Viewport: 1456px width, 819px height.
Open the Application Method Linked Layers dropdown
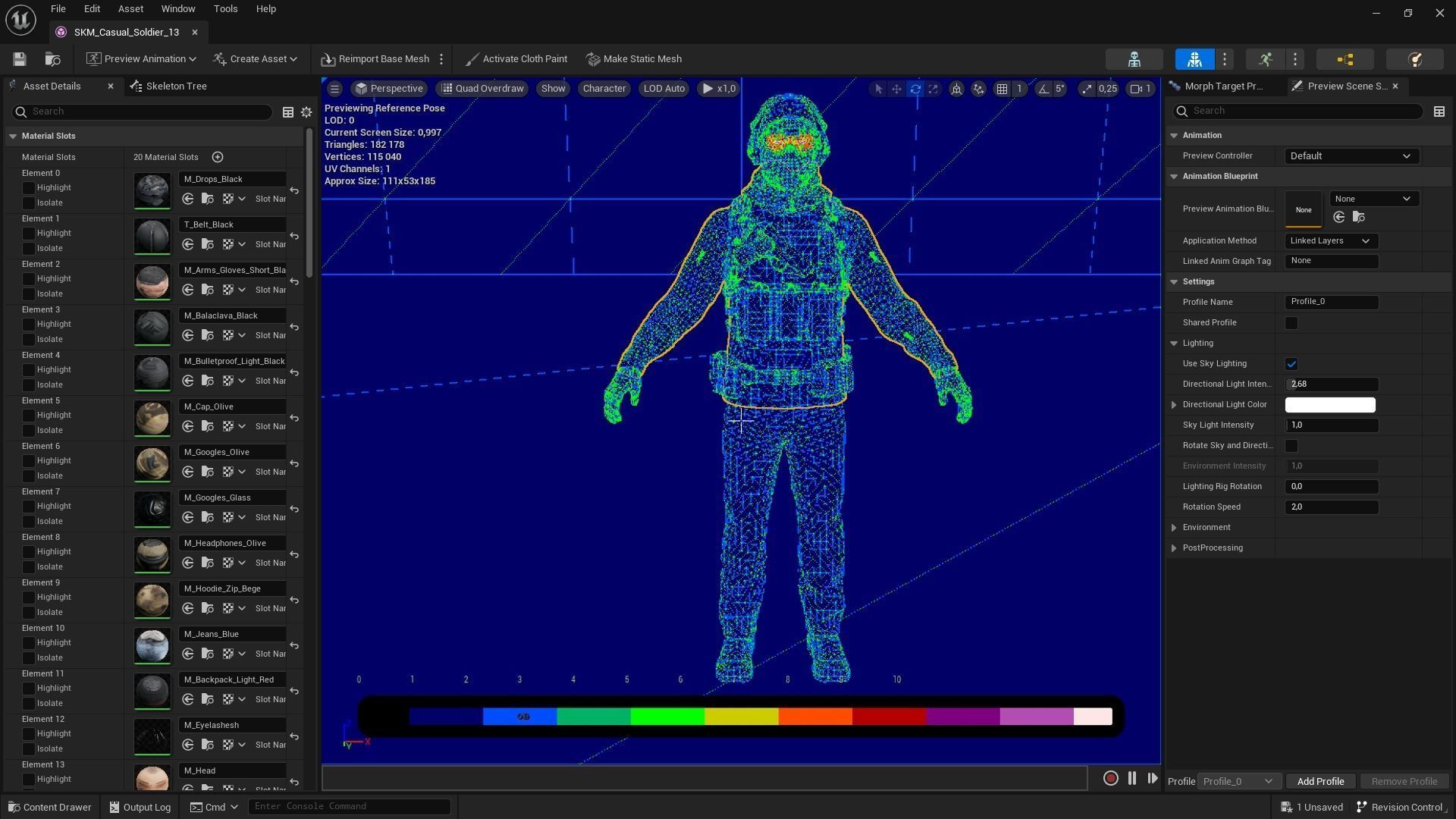[1330, 241]
